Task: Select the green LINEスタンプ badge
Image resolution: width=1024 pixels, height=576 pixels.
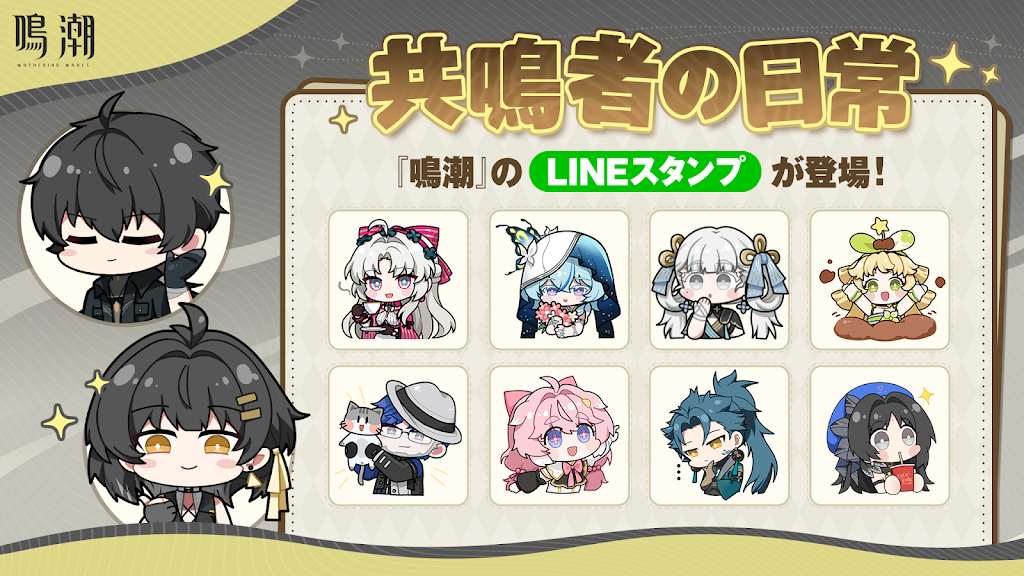Action: click(645, 172)
